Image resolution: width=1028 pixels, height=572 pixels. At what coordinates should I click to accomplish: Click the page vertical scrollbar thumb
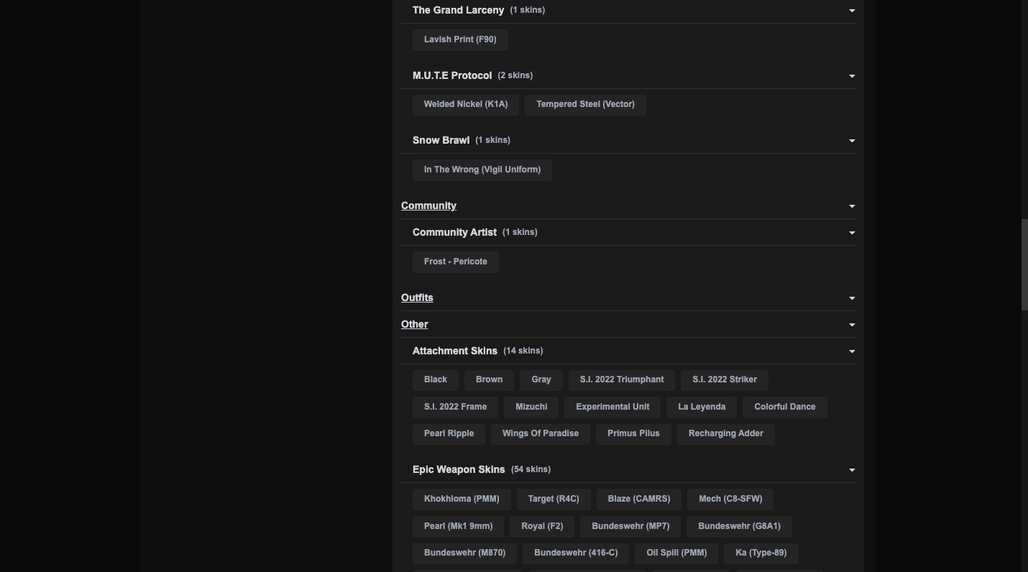1024,265
